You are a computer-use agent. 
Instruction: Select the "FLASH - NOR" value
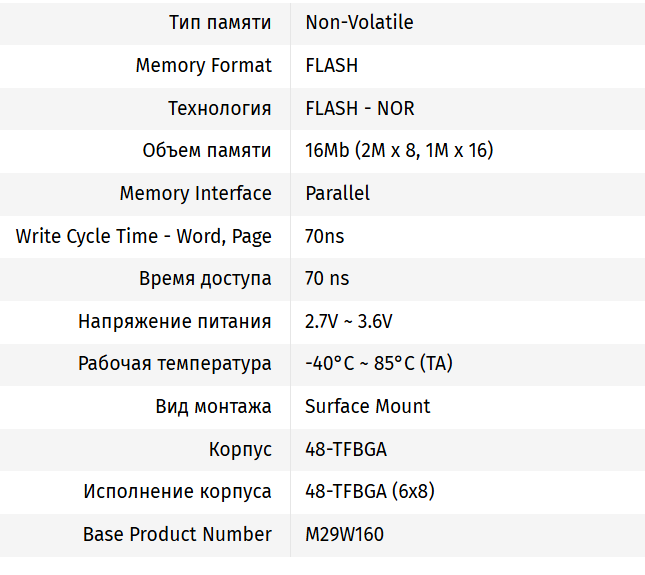(360, 109)
